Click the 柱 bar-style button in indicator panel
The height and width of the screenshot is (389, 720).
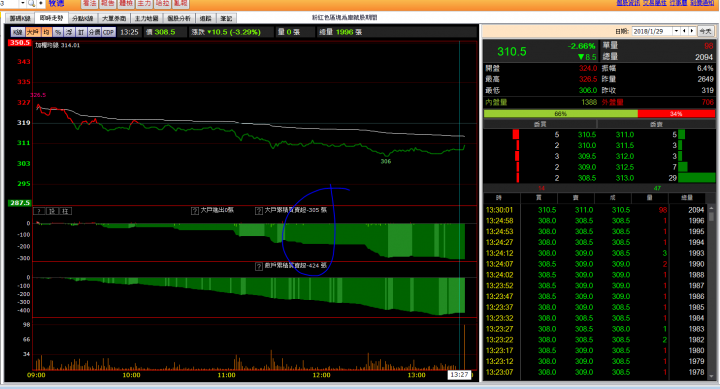tap(66, 211)
